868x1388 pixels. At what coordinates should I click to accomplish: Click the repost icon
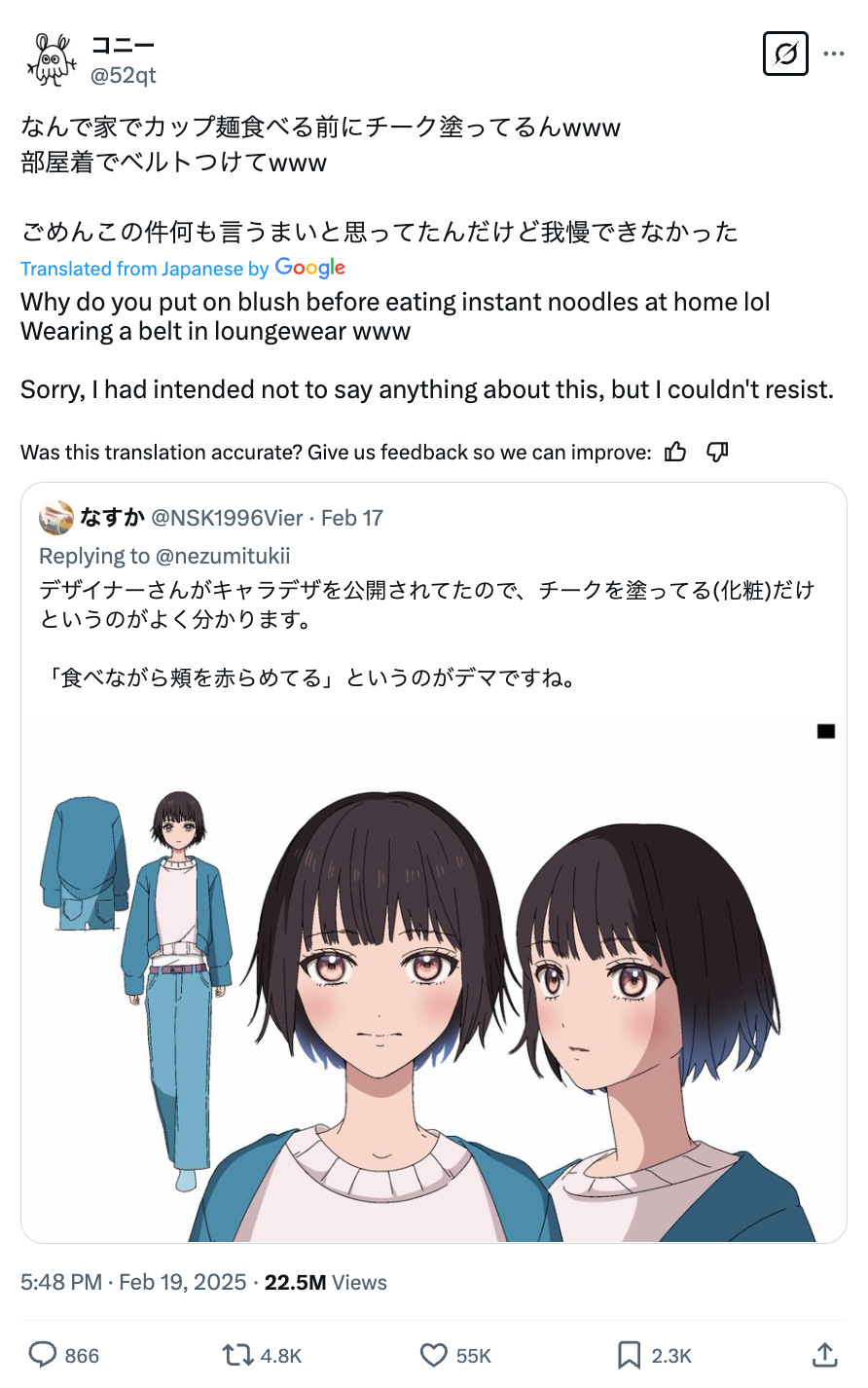[x=236, y=1355]
